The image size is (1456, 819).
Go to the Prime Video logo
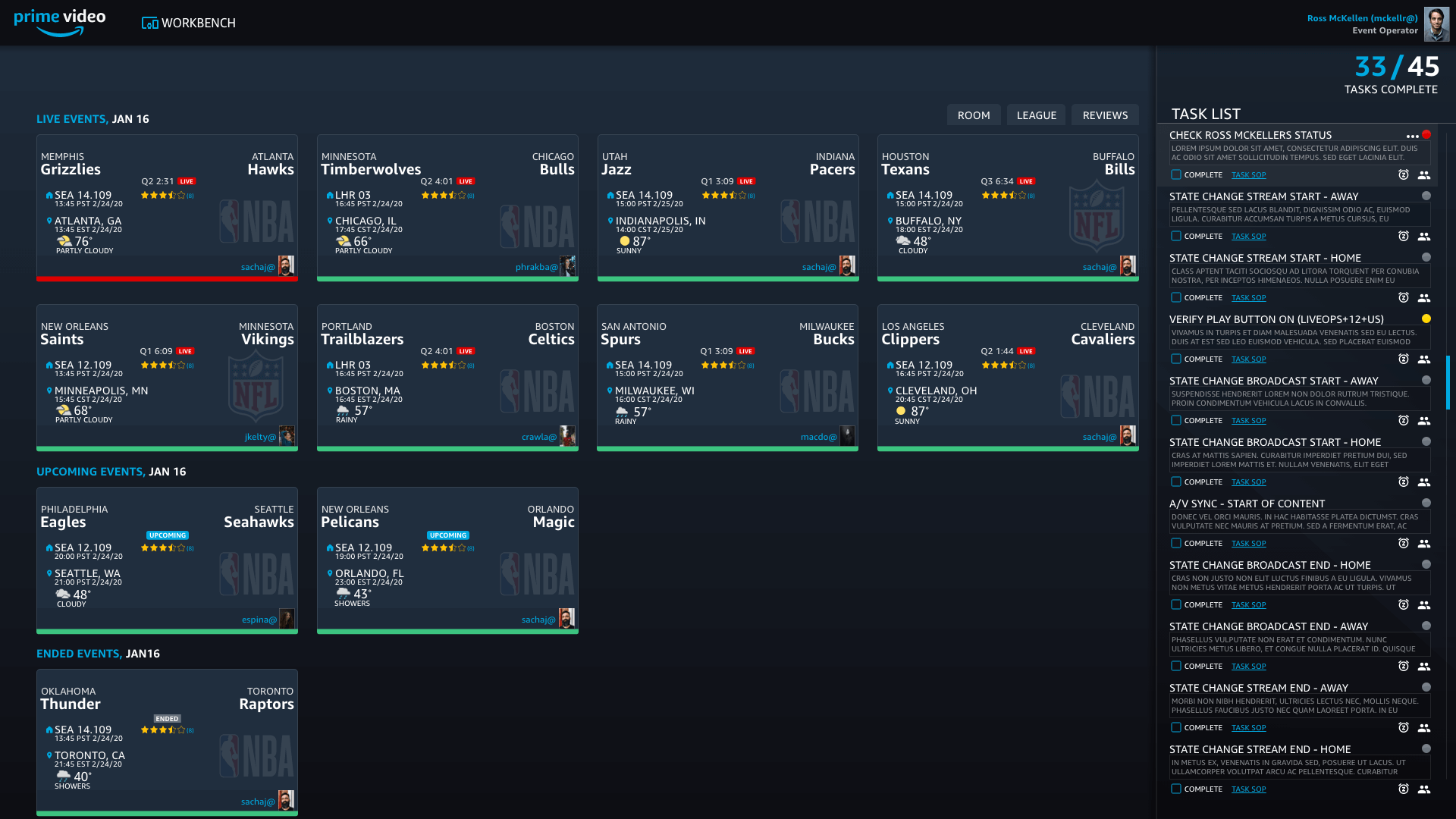pyautogui.click(x=60, y=22)
